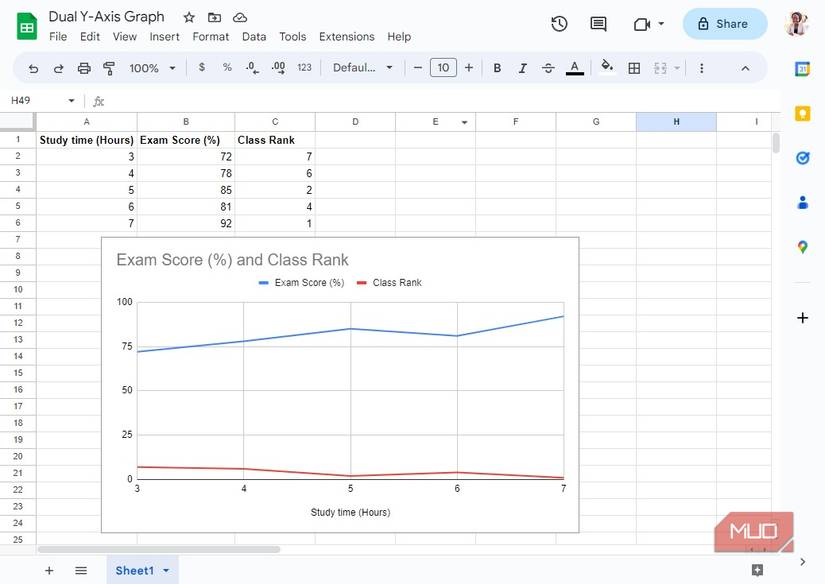Open the Extensions menu
Screen dimensions: 825x584
pyautogui.click(x=346, y=36)
